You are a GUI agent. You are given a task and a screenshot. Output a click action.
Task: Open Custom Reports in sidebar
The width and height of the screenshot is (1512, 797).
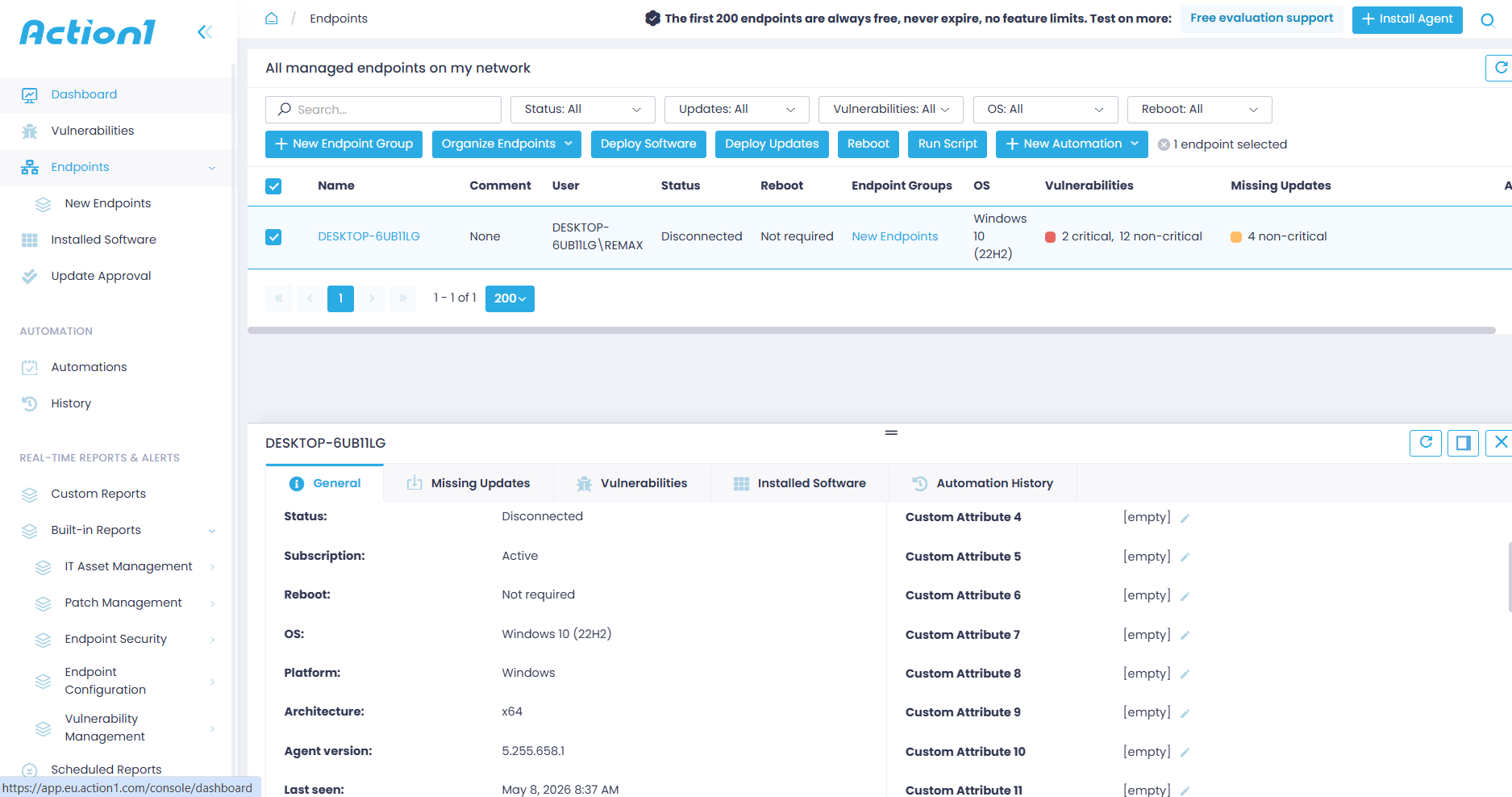(x=98, y=494)
